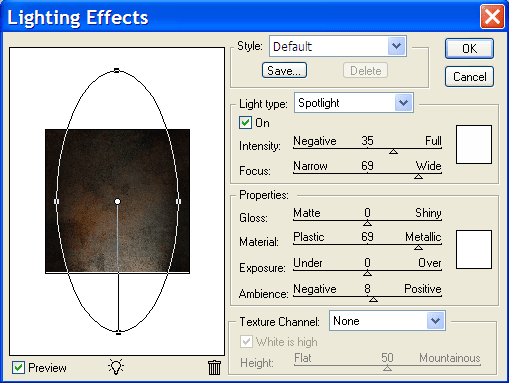The height and width of the screenshot is (383, 509).
Task: Uncheck the light On checkbox
Action: [x=245, y=123]
